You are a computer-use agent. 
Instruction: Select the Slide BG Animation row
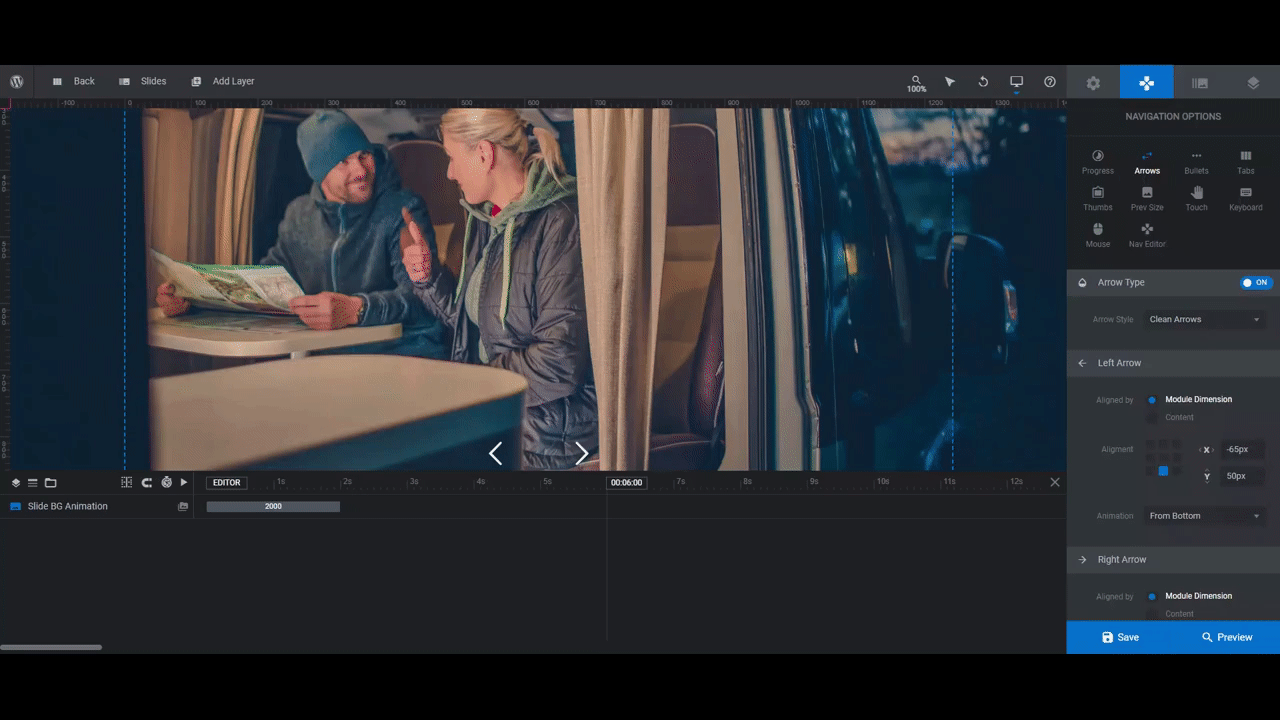tap(97, 506)
